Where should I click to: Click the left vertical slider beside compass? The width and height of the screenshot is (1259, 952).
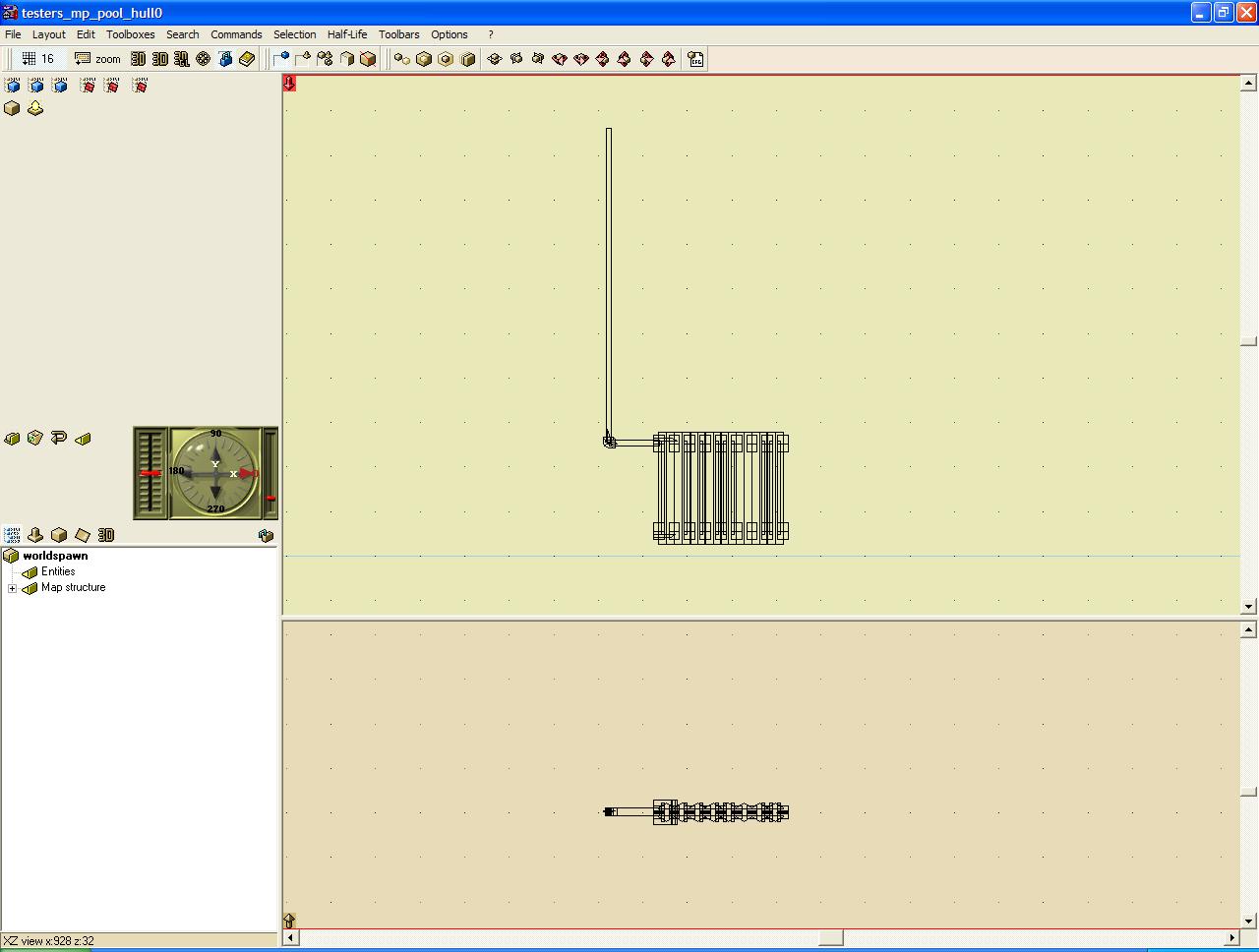point(150,473)
